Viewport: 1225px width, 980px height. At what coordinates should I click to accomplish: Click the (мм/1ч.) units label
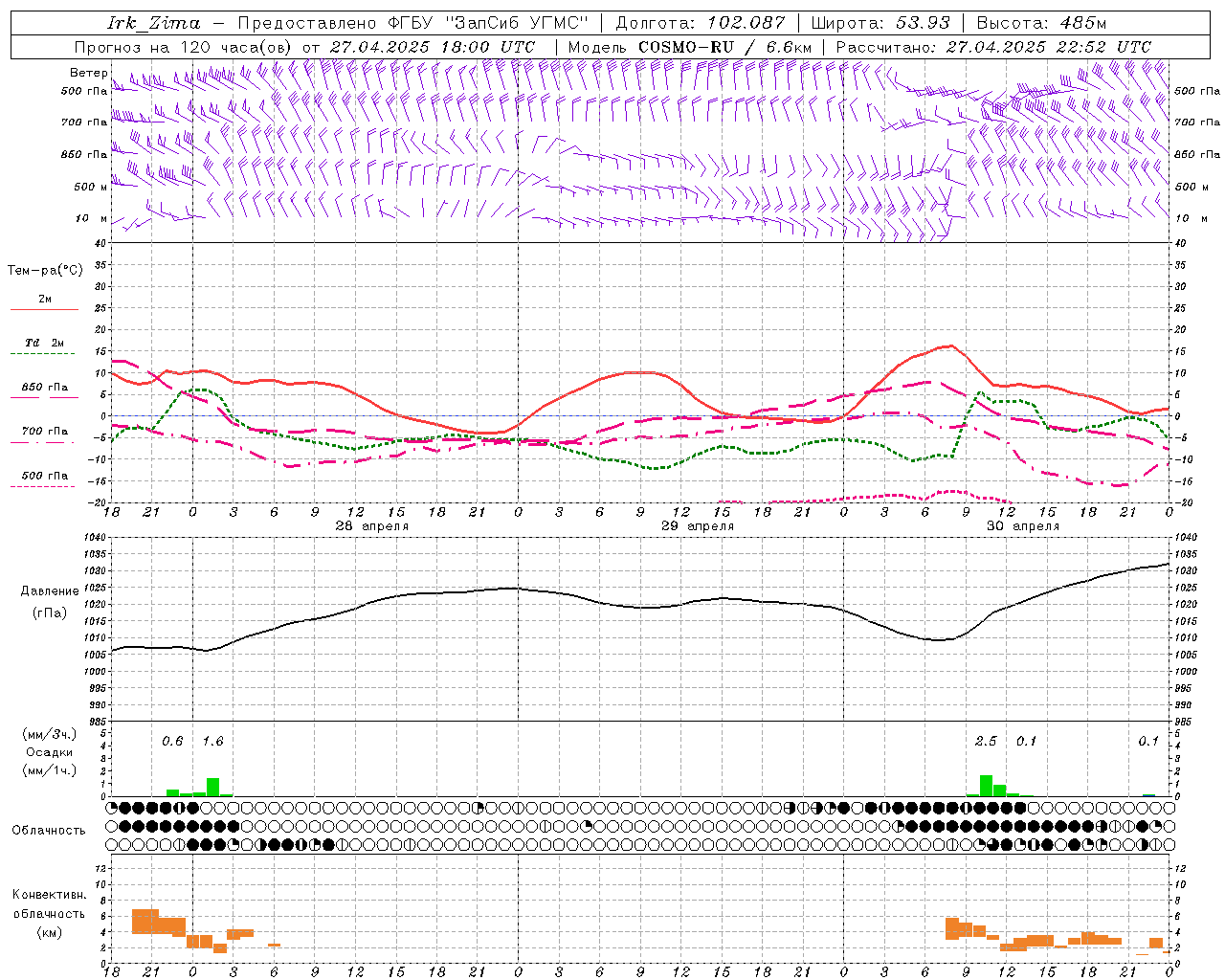click(x=48, y=770)
